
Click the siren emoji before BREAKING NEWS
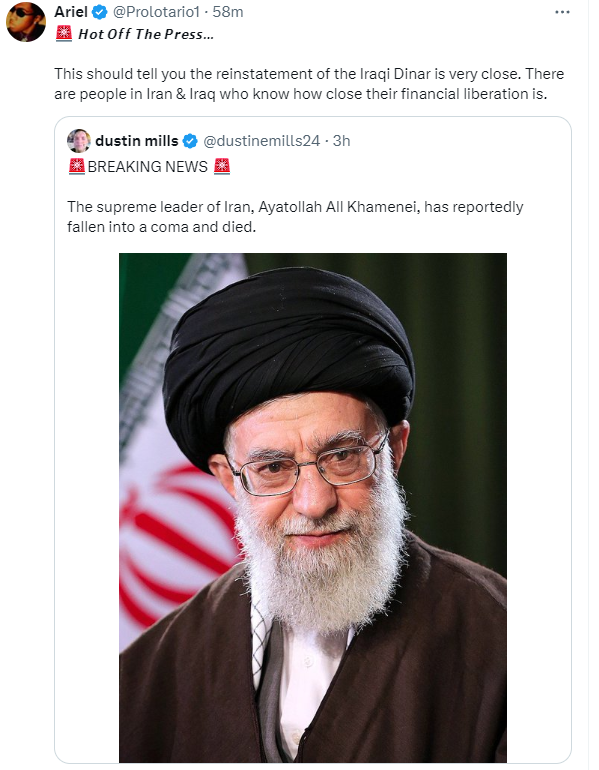pos(77,166)
